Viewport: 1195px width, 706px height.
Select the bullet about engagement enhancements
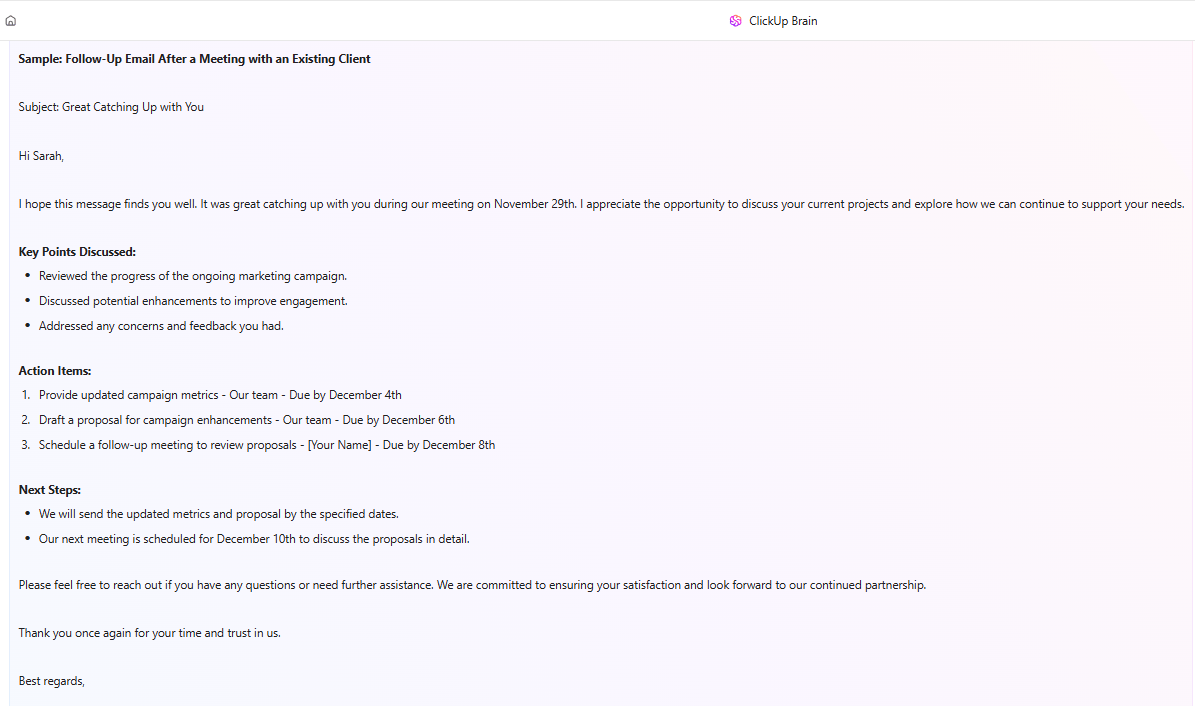[x=193, y=300]
